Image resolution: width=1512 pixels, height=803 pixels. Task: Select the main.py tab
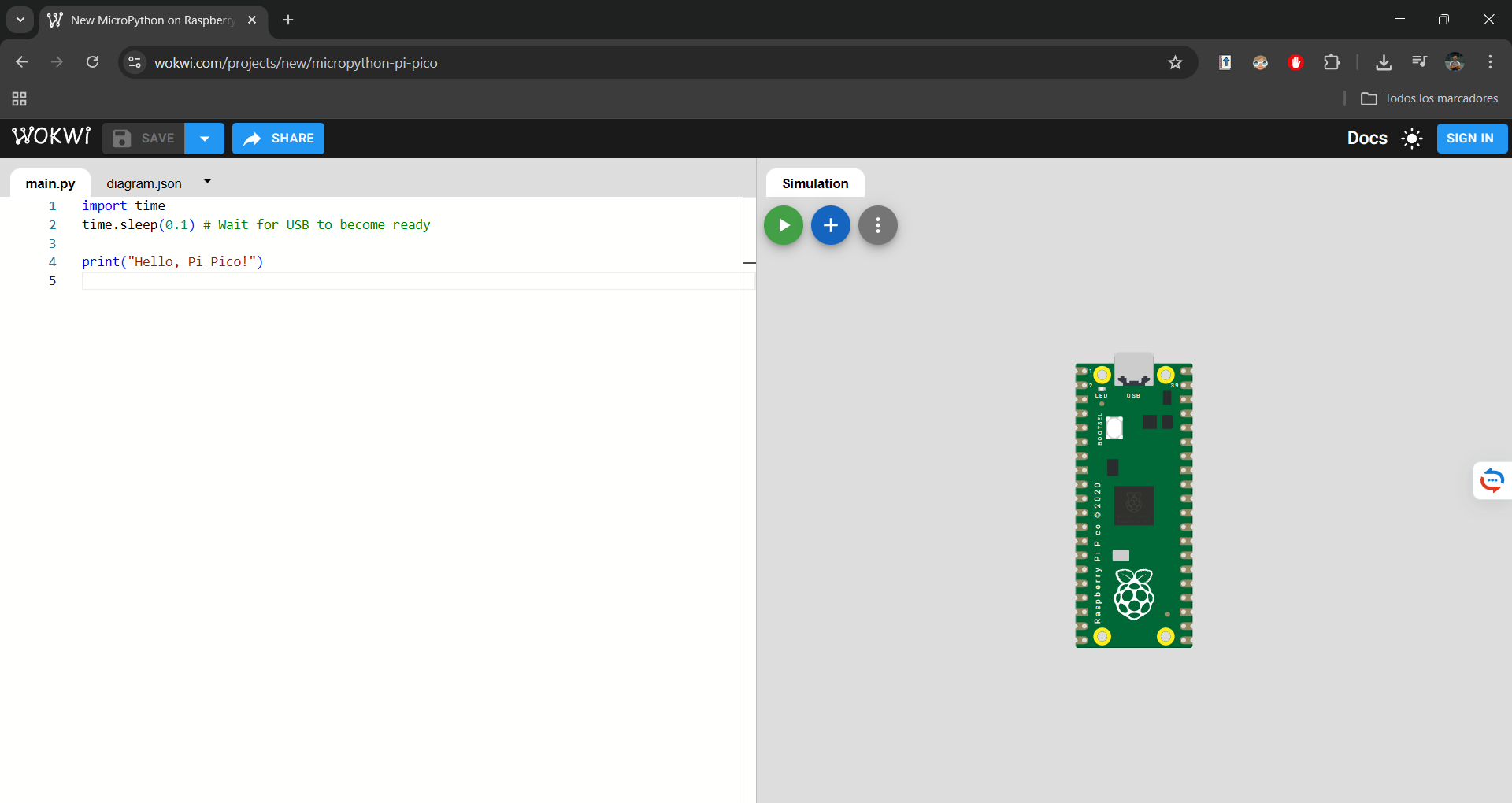pos(50,183)
